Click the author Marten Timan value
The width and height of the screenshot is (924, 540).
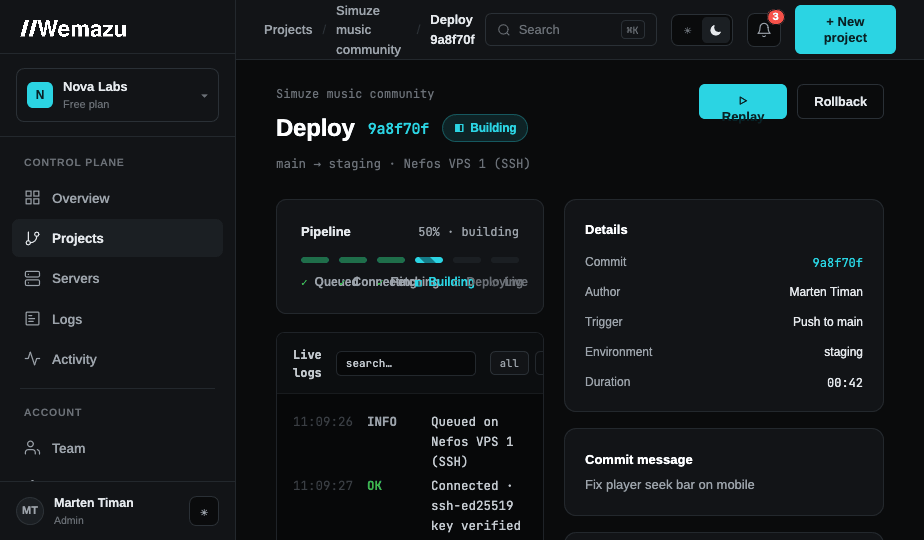[x=826, y=292]
